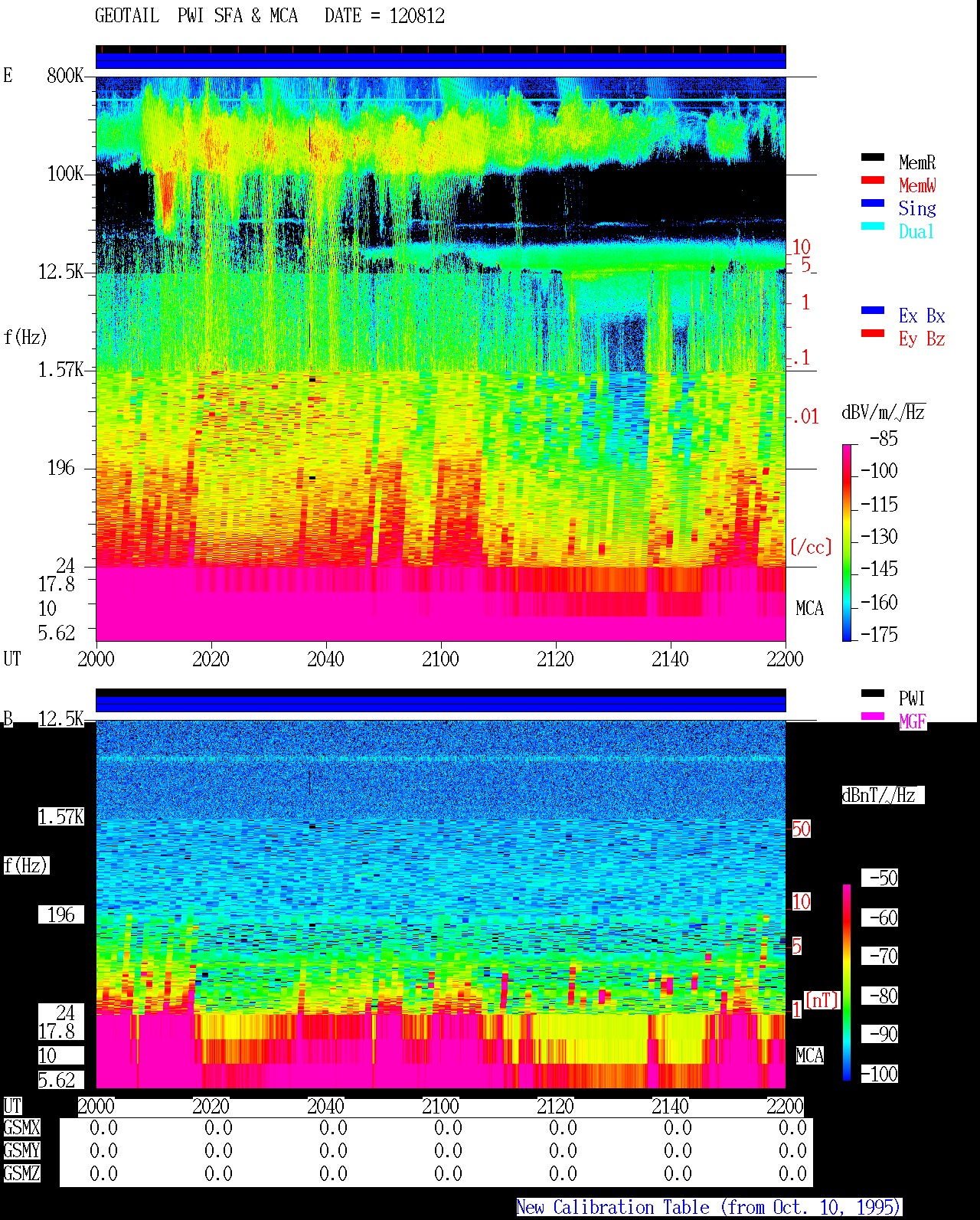Click the red MemW legend swatch

click(x=872, y=180)
